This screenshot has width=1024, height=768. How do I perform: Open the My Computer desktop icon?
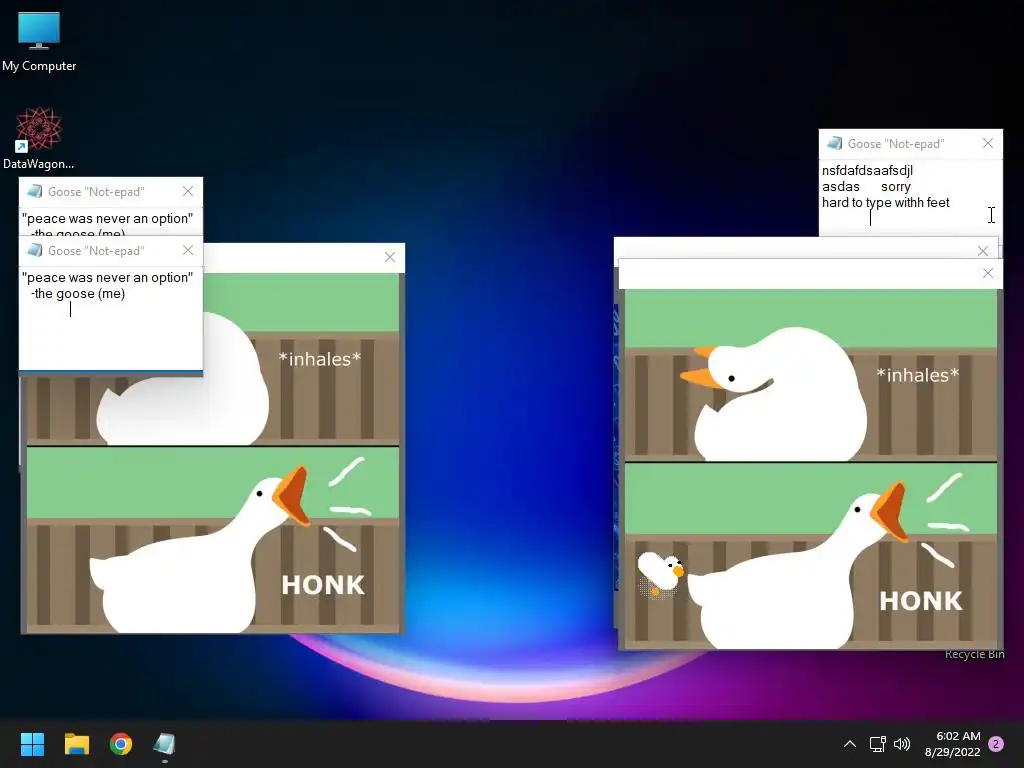pyautogui.click(x=39, y=41)
